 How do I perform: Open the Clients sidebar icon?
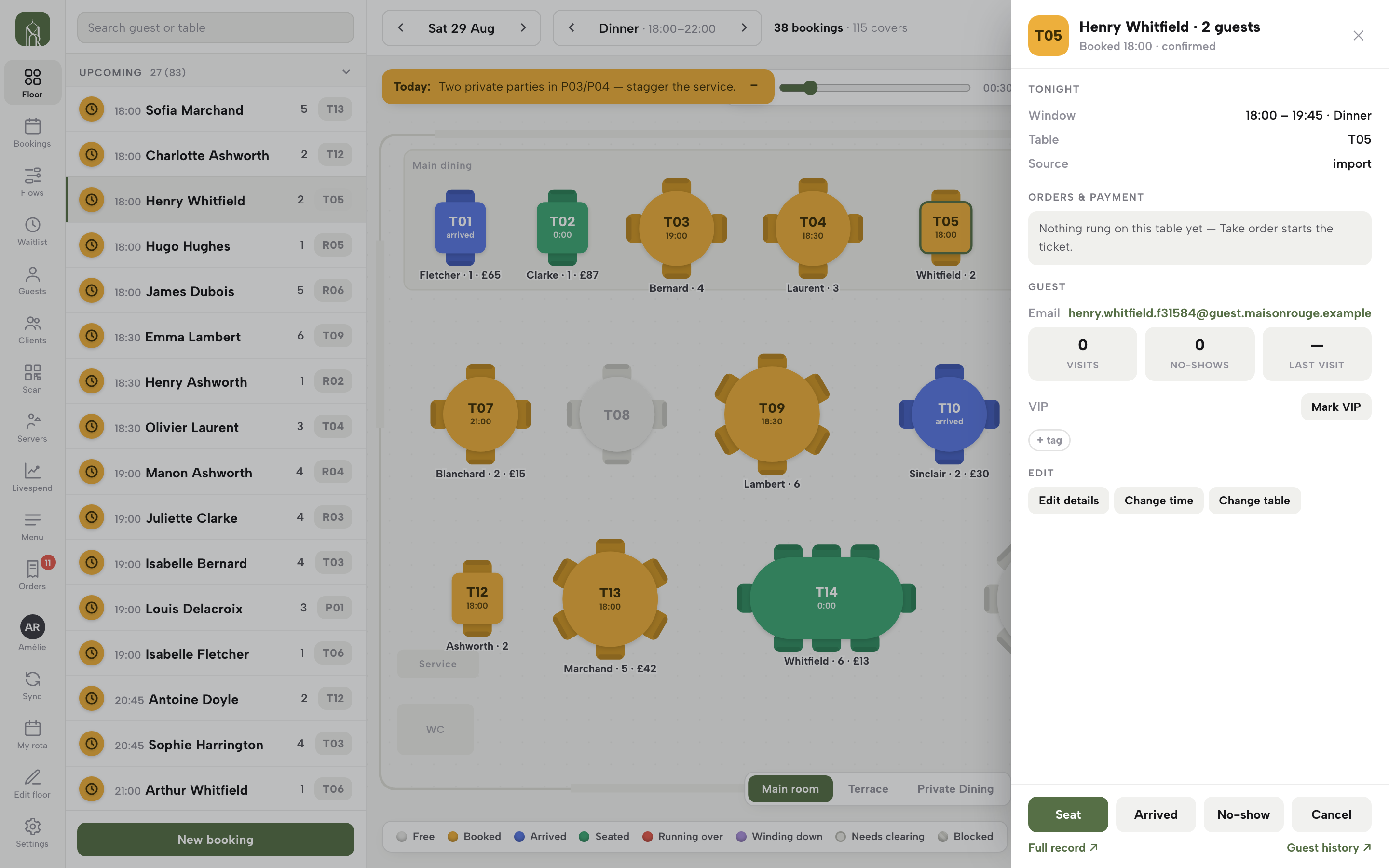(x=32, y=330)
